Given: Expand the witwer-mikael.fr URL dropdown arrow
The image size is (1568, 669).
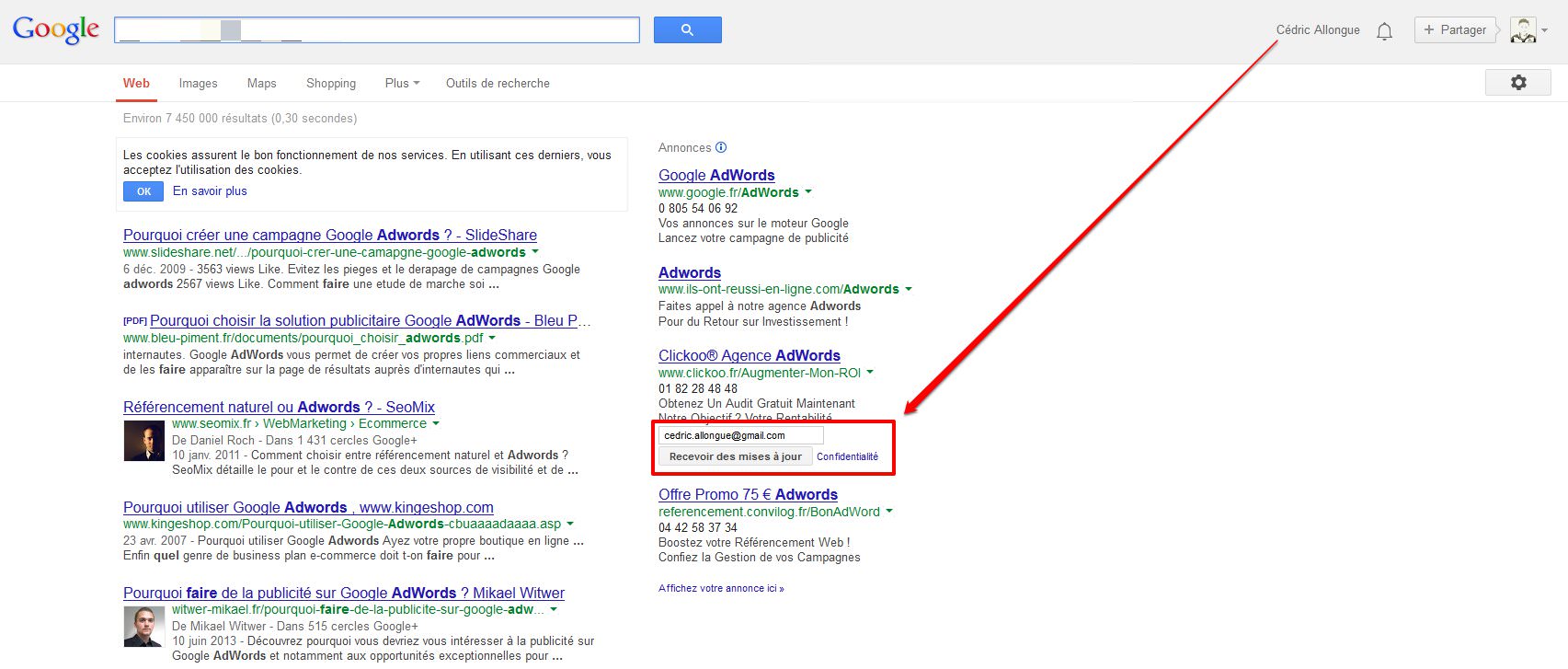Looking at the screenshot, I should coord(554,609).
